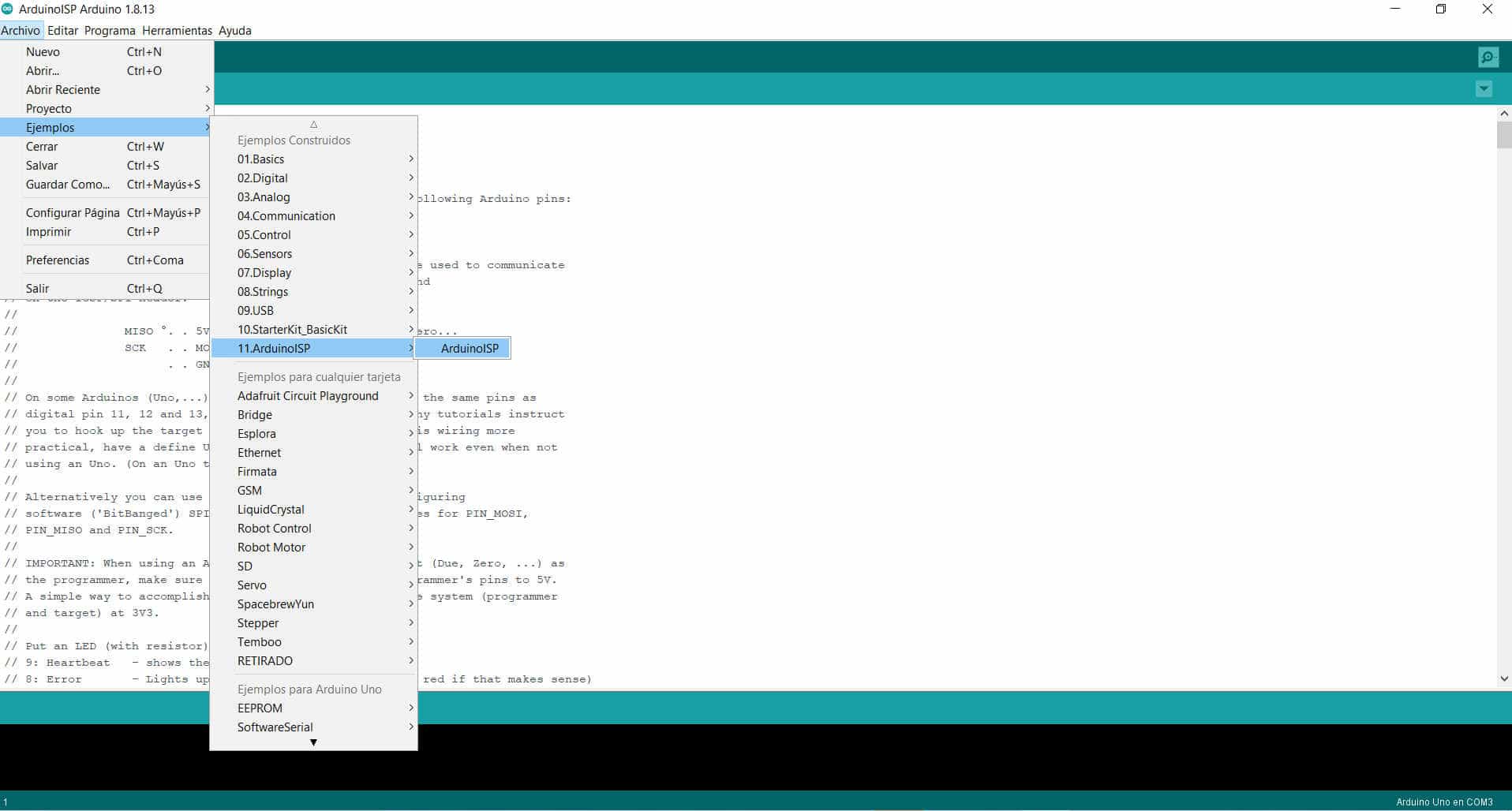Expand 04.Communication examples
The width and height of the screenshot is (1512, 811).
point(313,216)
